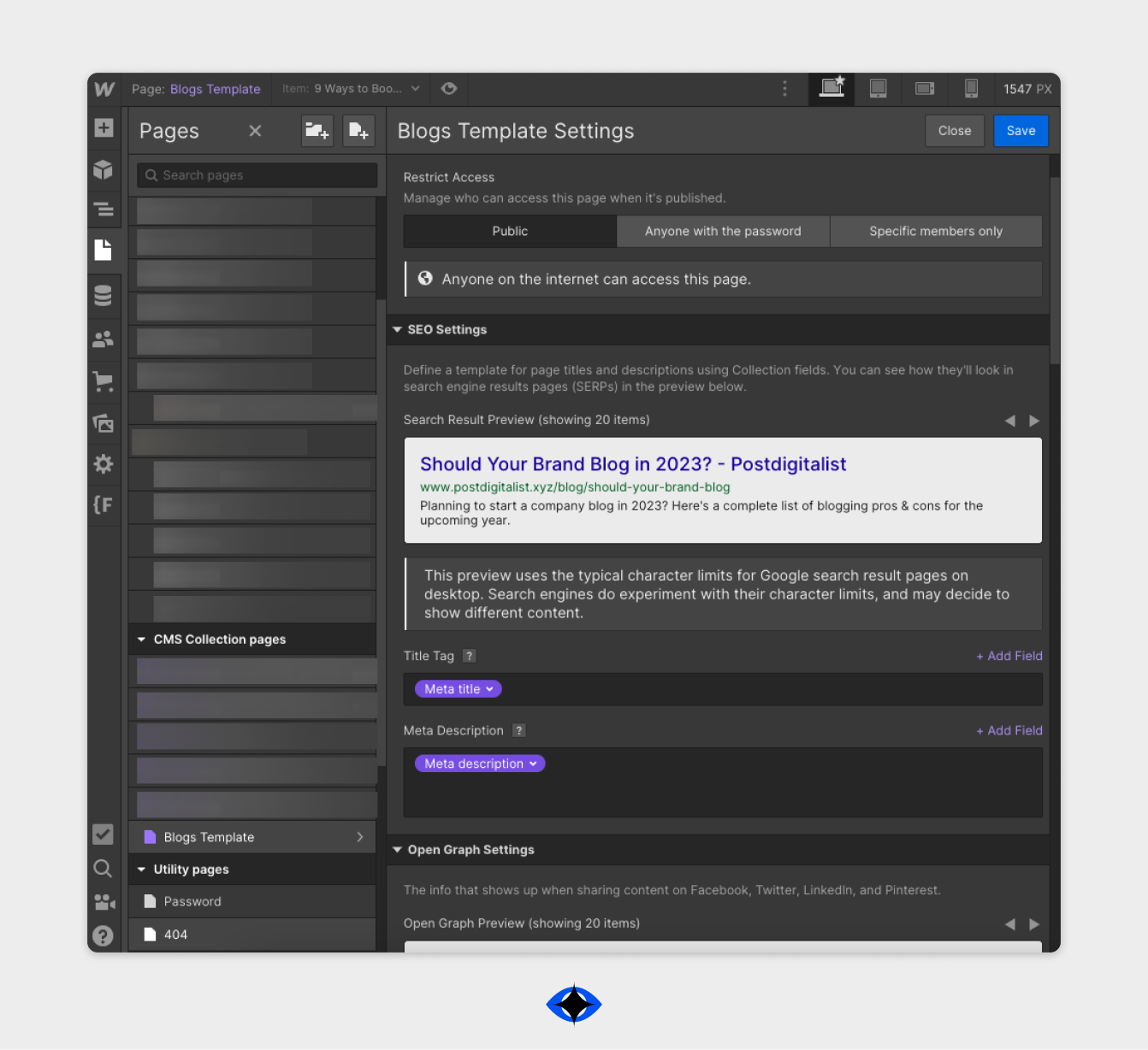Open the Video tutorials camera icon
The width and height of the screenshot is (1148, 1050).
click(x=104, y=902)
